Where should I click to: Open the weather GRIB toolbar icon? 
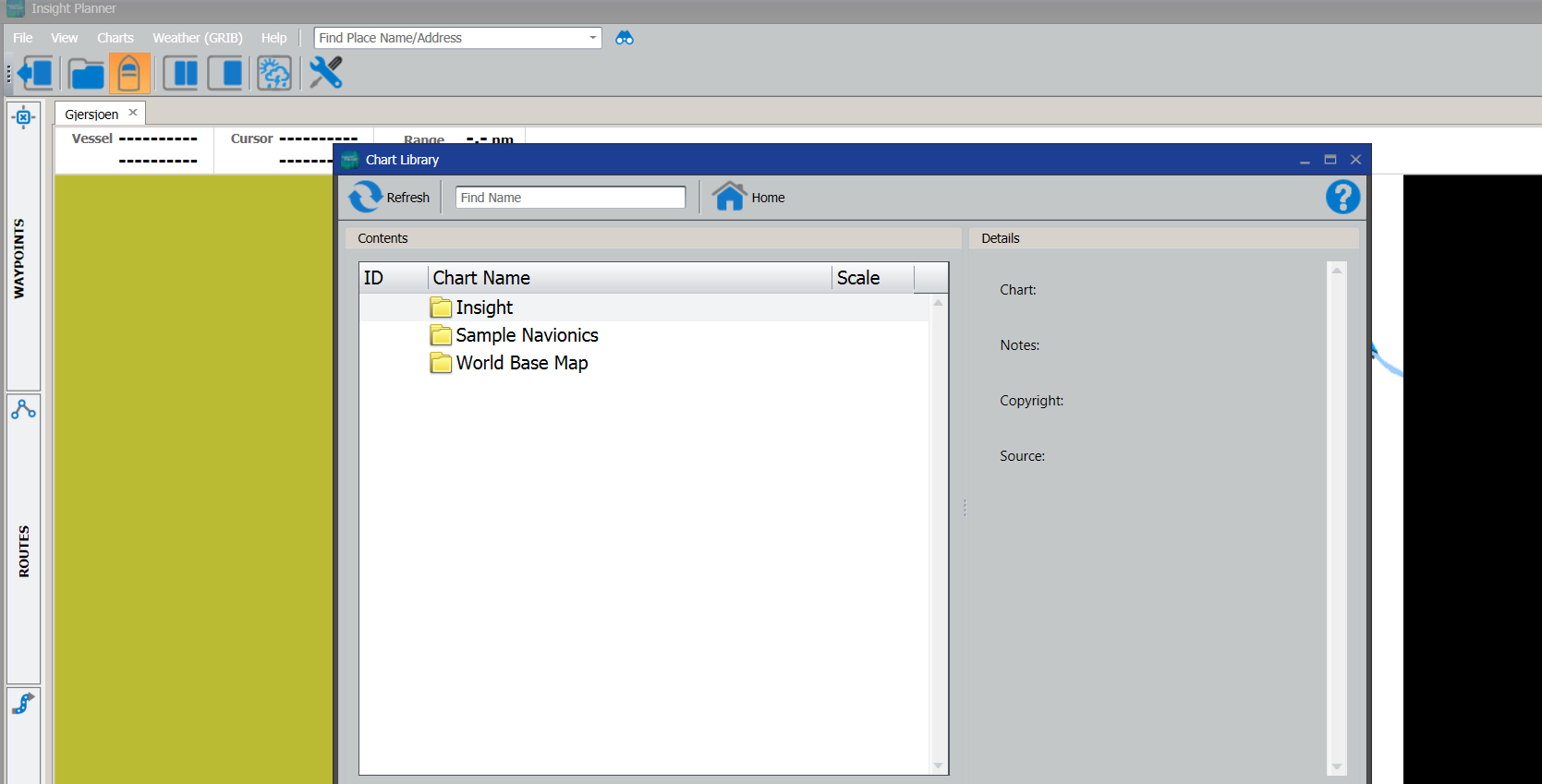pyautogui.click(x=273, y=73)
